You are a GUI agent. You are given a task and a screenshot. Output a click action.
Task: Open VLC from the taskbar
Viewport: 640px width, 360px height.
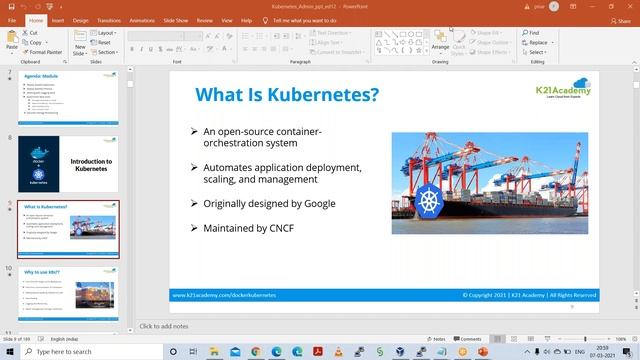pos(338,351)
